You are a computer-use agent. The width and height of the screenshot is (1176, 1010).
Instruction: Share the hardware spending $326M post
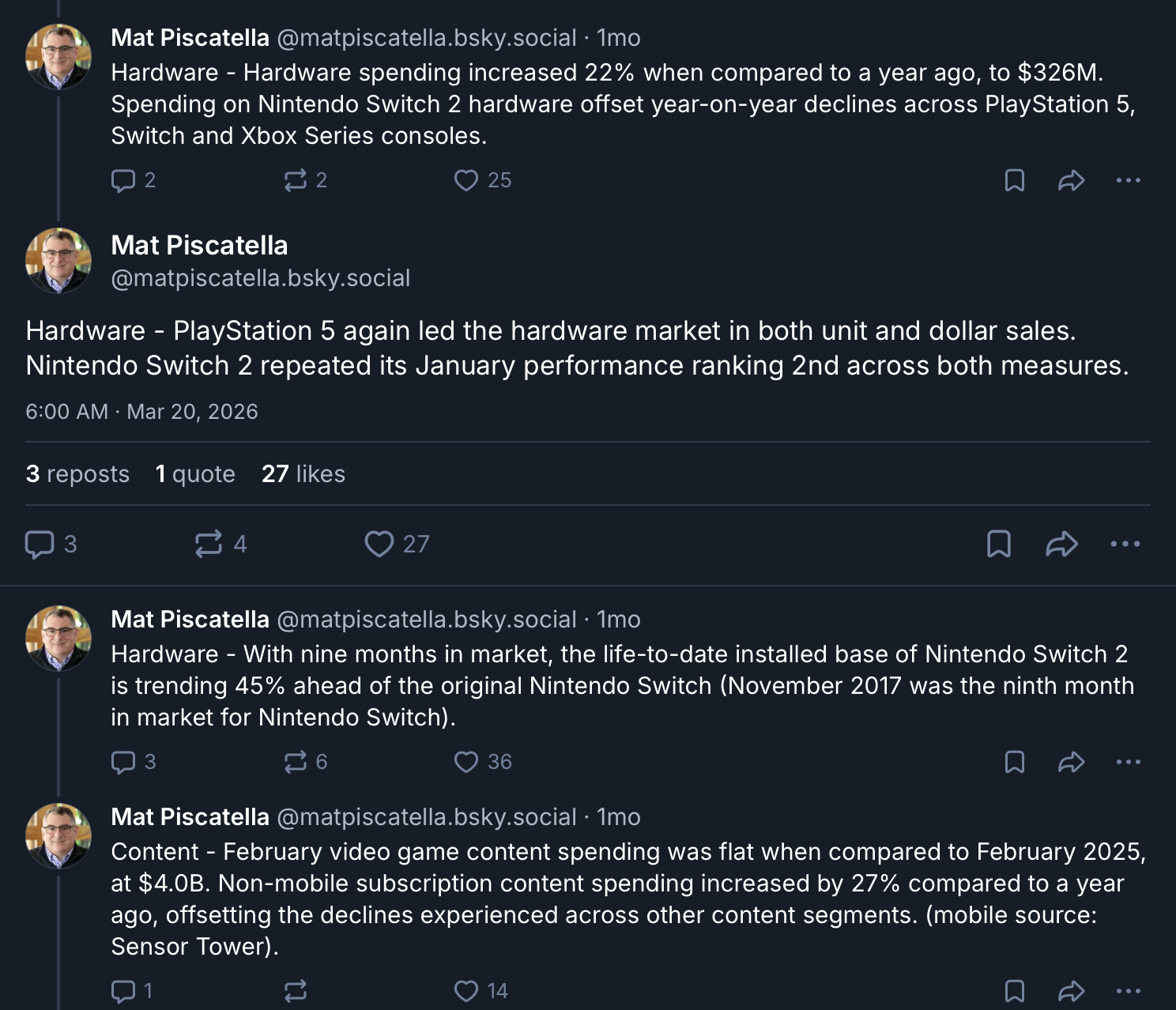point(1071,181)
